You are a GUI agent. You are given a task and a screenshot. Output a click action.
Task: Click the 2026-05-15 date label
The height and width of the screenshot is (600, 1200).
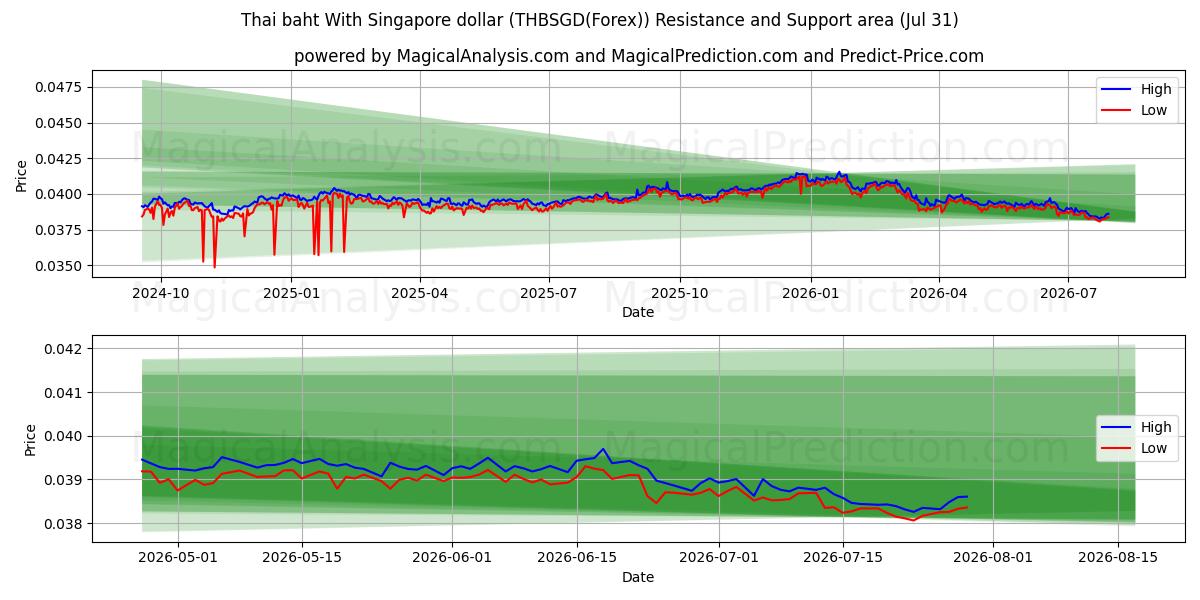(302, 560)
